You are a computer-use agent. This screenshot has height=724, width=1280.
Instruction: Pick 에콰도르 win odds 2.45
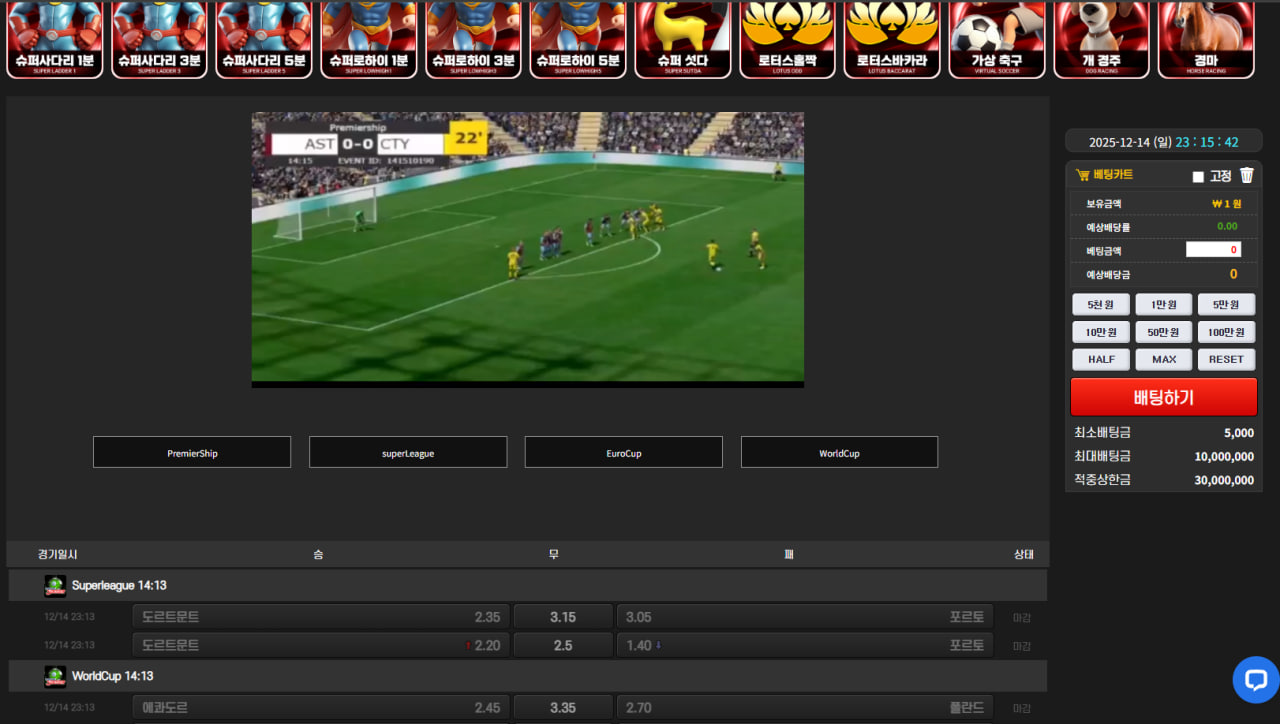321,708
